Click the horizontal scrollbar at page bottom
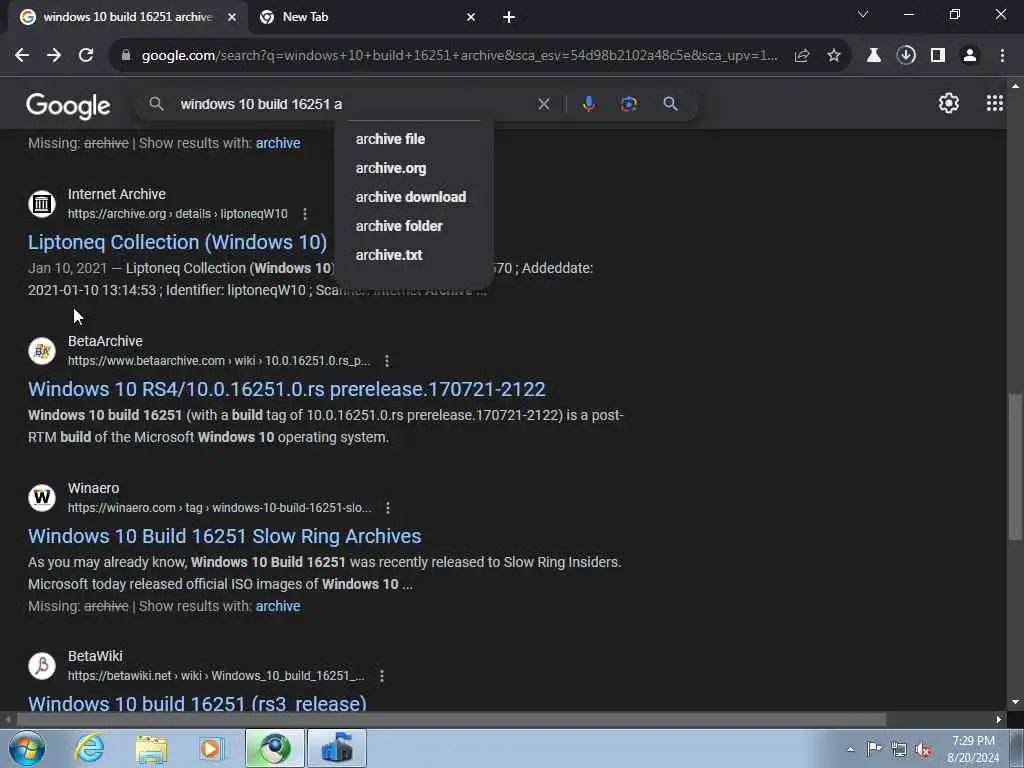Image resolution: width=1024 pixels, height=768 pixels. tap(451, 719)
